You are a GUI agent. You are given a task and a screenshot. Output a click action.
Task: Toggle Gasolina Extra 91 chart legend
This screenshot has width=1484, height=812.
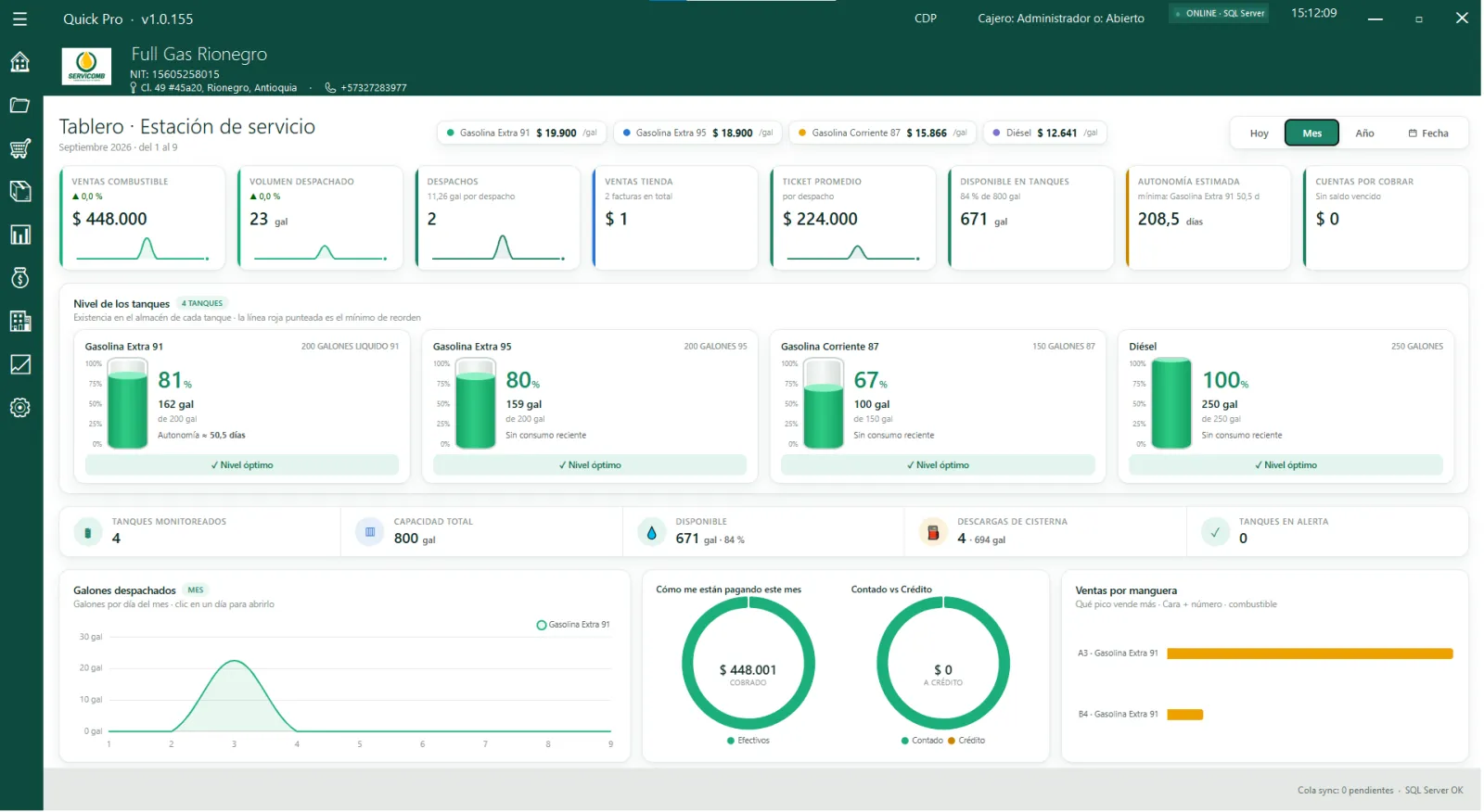point(573,625)
